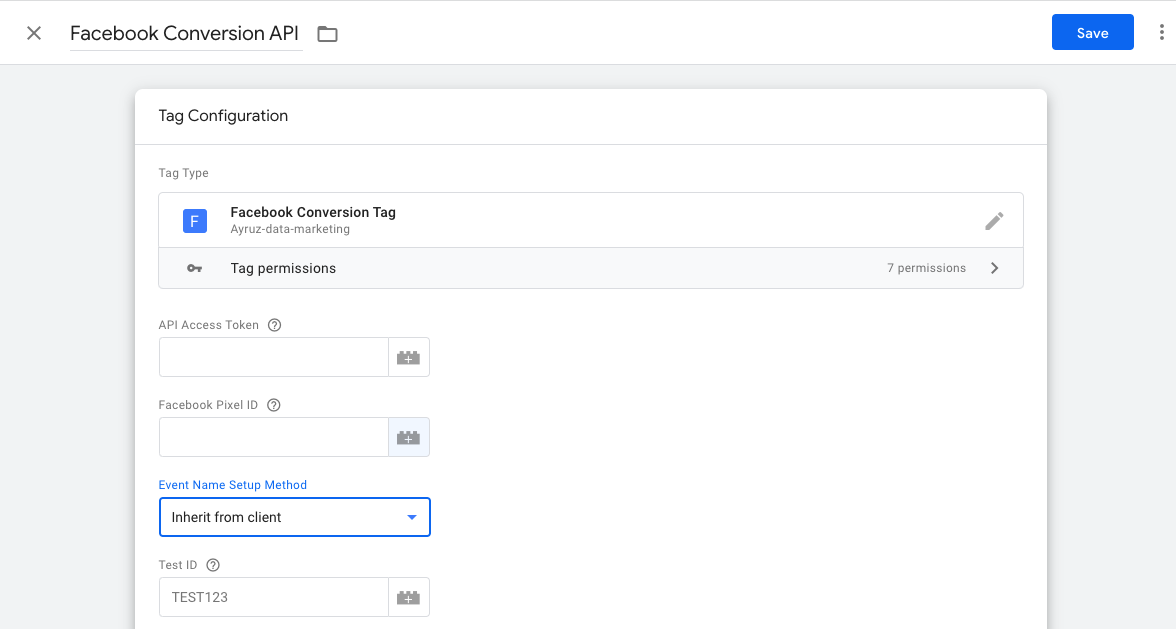Viewport: 1176px width, 629px height.
Task: Click the Tag Type label
Action: (184, 173)
